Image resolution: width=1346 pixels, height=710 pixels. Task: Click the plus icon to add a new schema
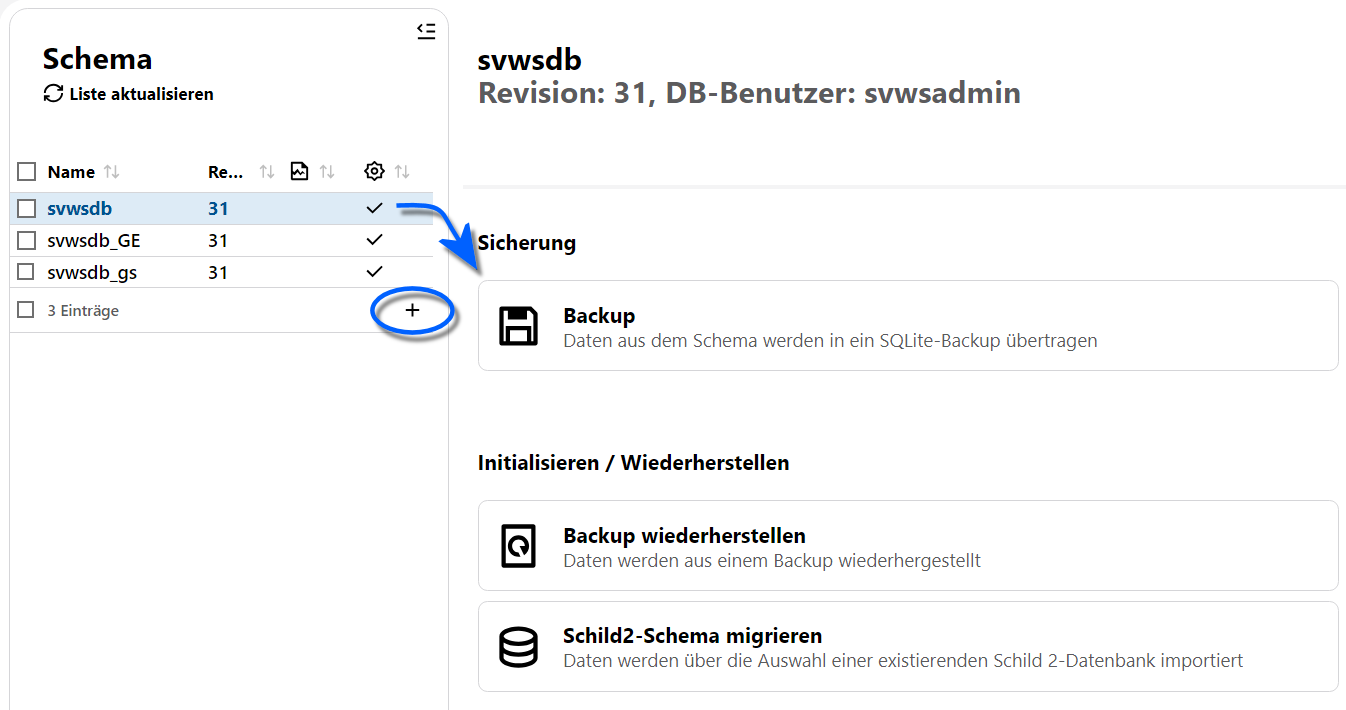412,311
